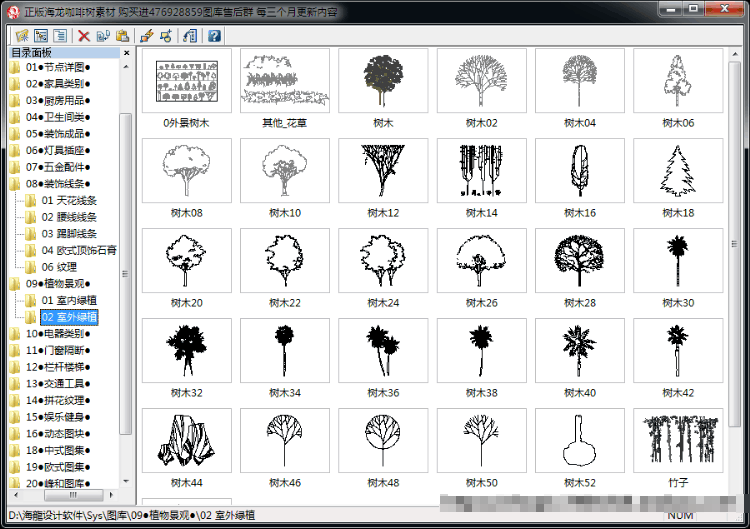Click the blue question mark help icon
The image size is (750, 529).
tap(214, 36)
